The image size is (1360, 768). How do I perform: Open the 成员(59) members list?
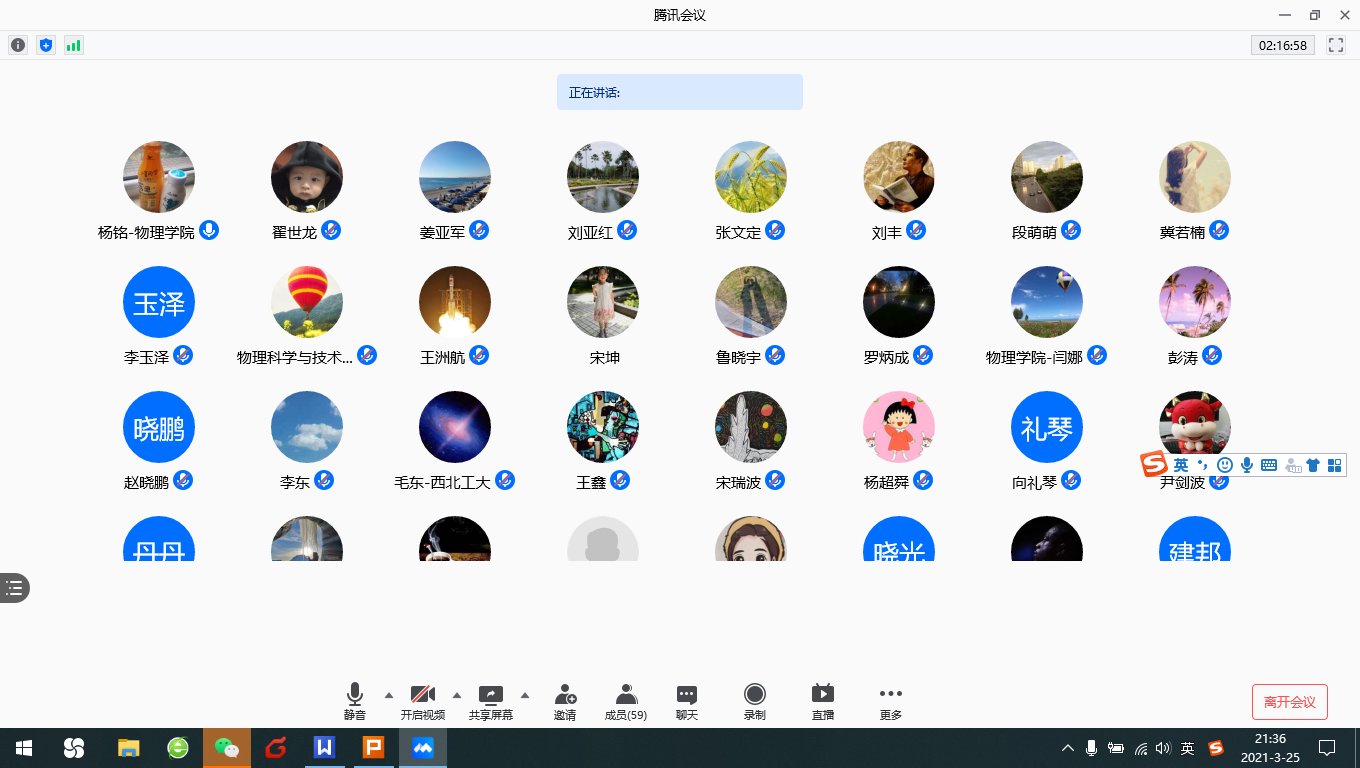pos(626,701)
